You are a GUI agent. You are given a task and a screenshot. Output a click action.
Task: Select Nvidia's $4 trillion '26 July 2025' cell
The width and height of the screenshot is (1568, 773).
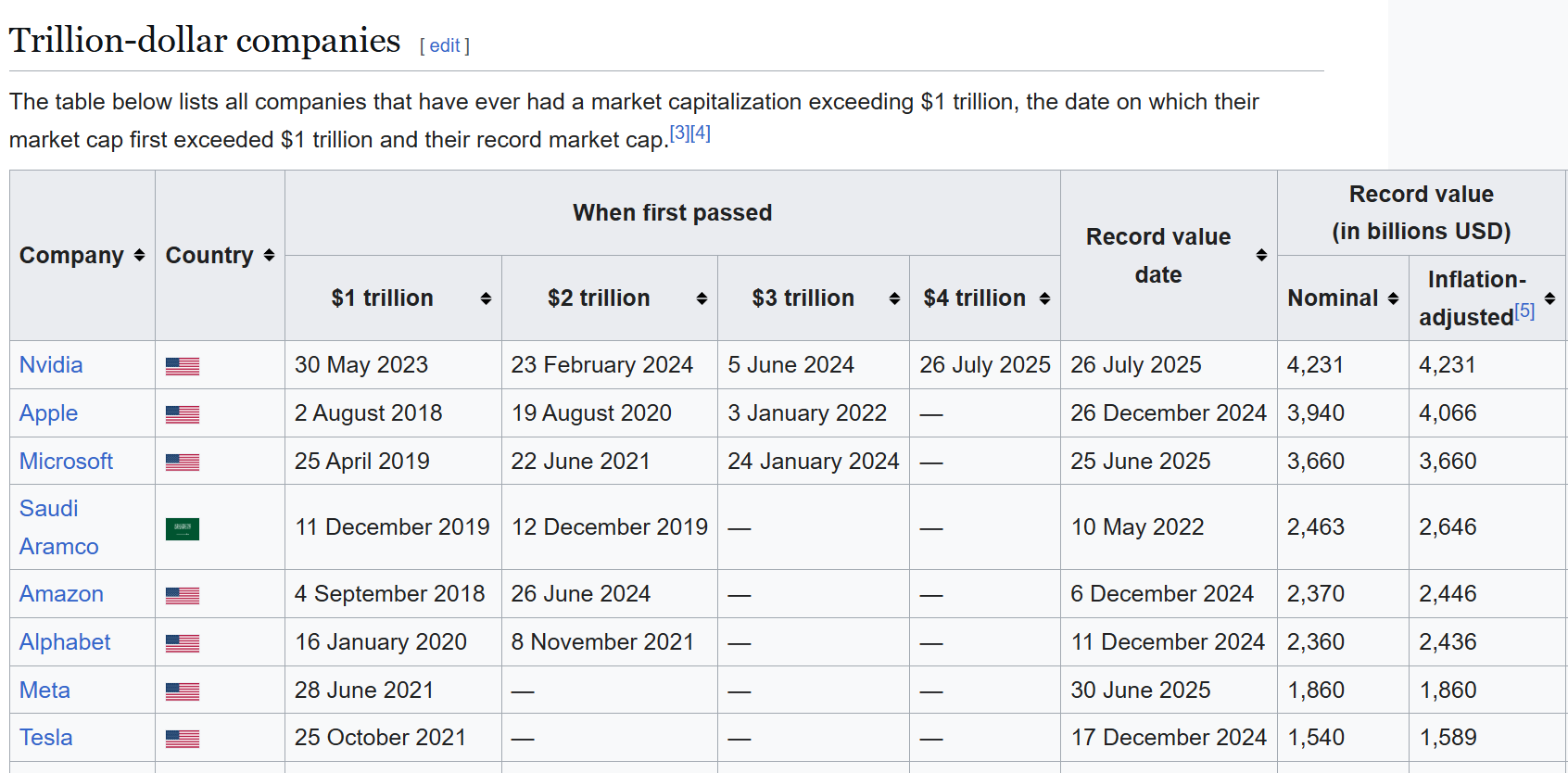985,365
